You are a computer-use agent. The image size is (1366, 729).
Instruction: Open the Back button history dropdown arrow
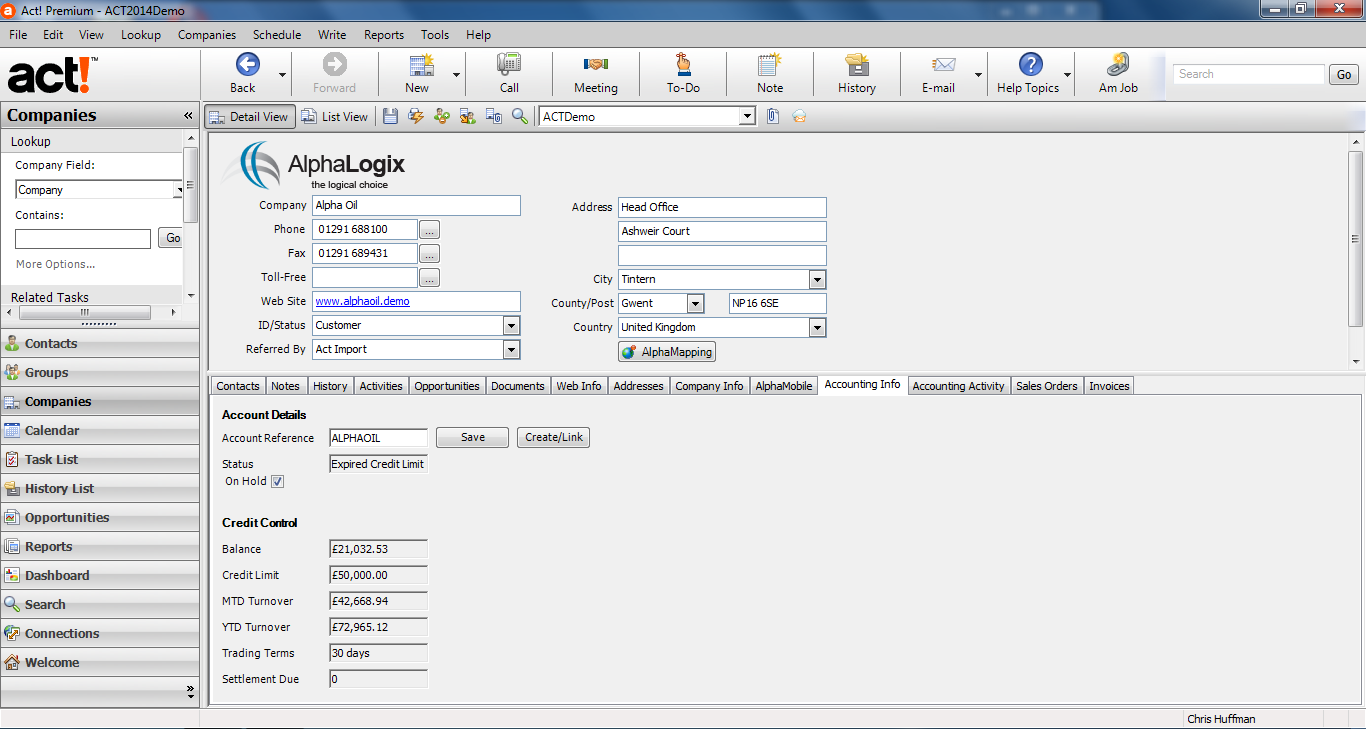click(x=282, y=75)
